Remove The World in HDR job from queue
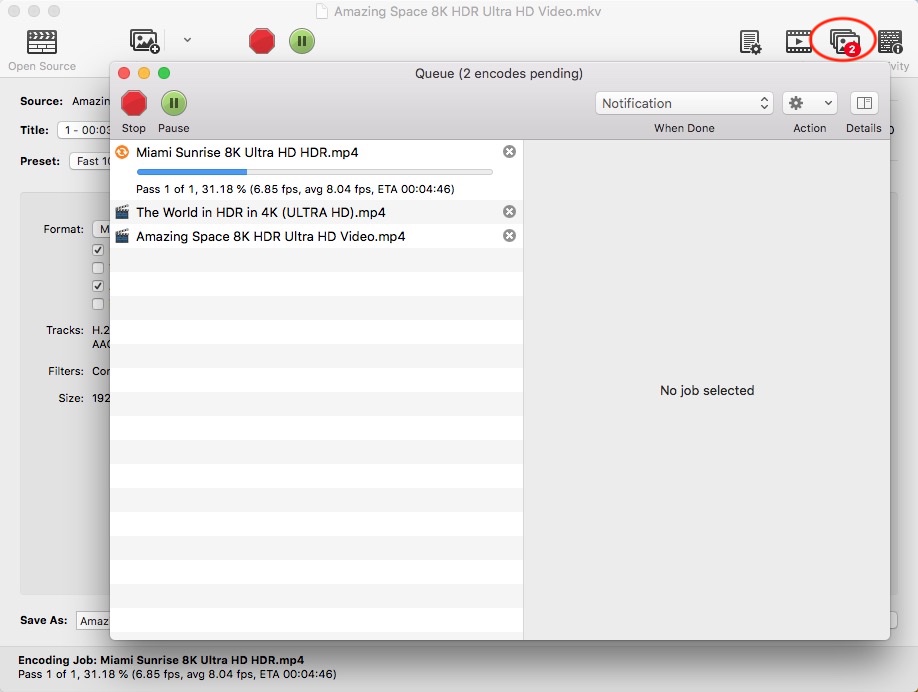Screen dimensions: 918x692 coord(509,212)
